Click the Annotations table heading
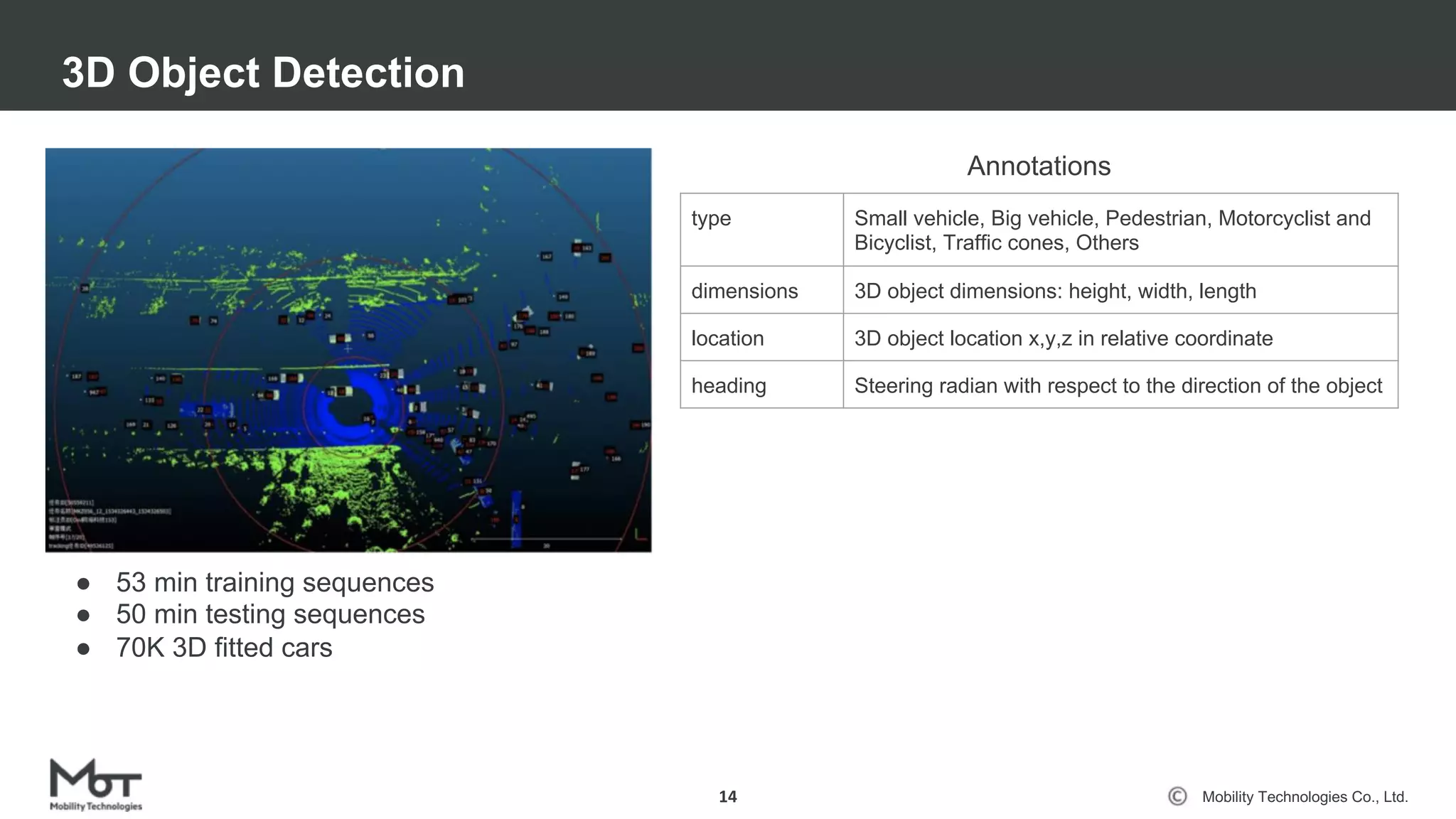Image resolution: width=1456 pixels, height=819 pixels. (1038, 166)
